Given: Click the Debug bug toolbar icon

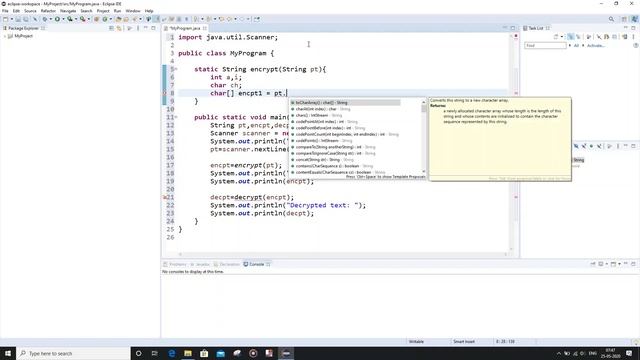Looking at the screenshot, I should 45,19.
